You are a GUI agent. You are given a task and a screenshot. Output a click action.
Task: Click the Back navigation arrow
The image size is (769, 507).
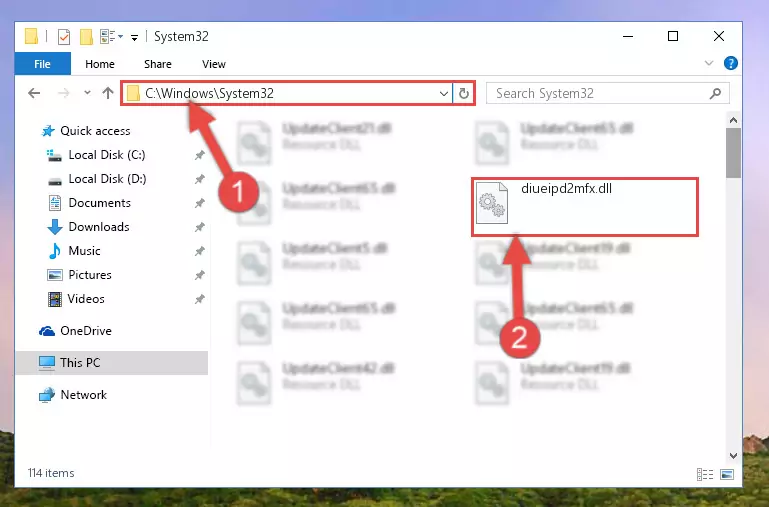(34, 93)
